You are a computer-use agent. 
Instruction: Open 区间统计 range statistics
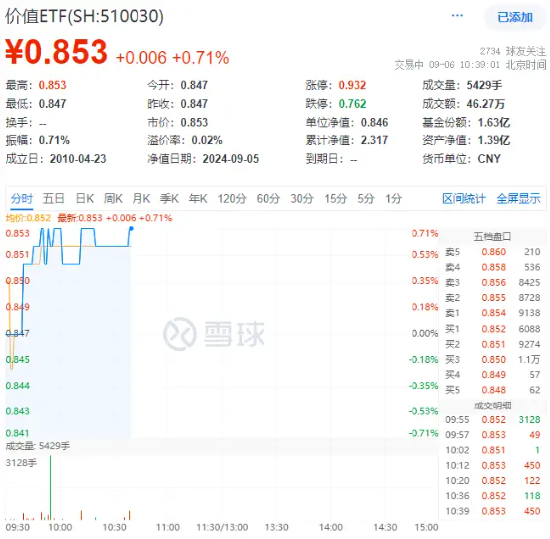464,198
